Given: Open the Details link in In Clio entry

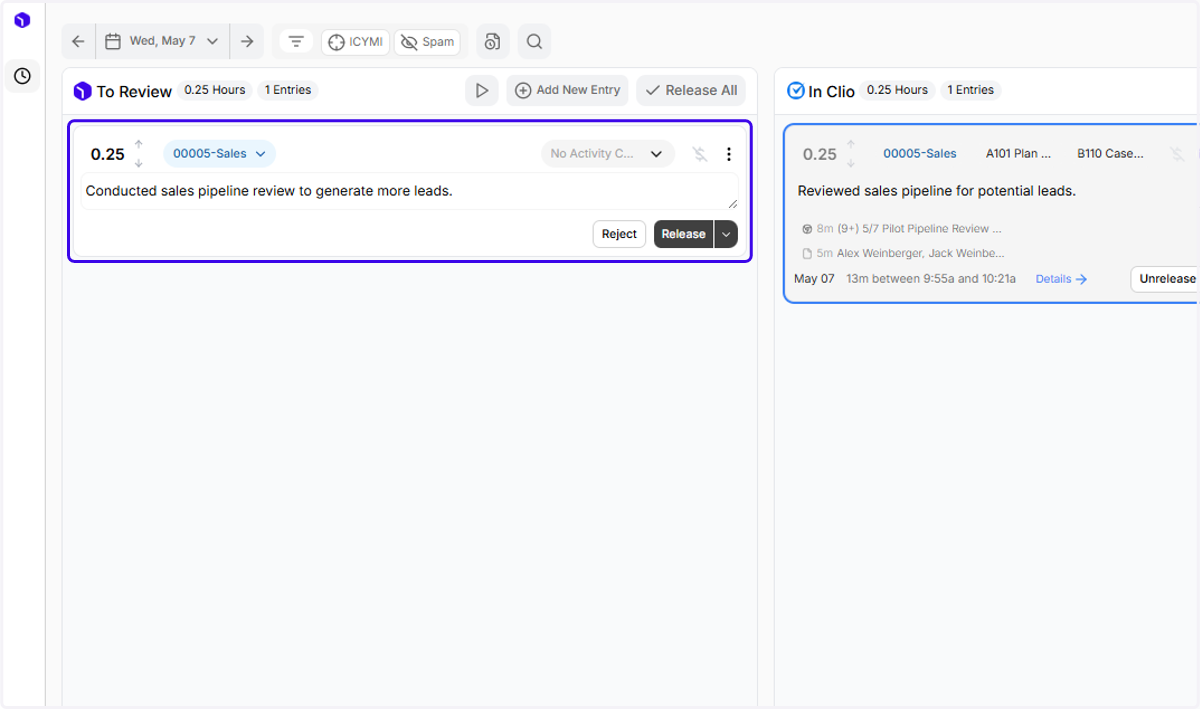Looking at the screenshot, I should [1061, 279].
